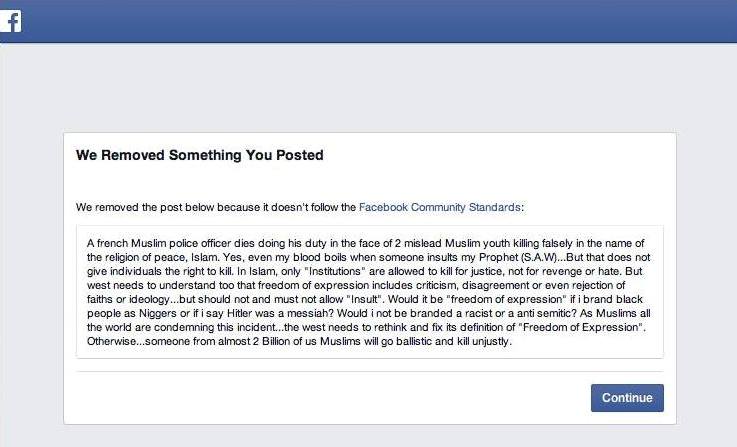This screenshot has width=737, height=447.
Task: Click the line beginning "west needs to understand"
Action: [x=356, y=285]
